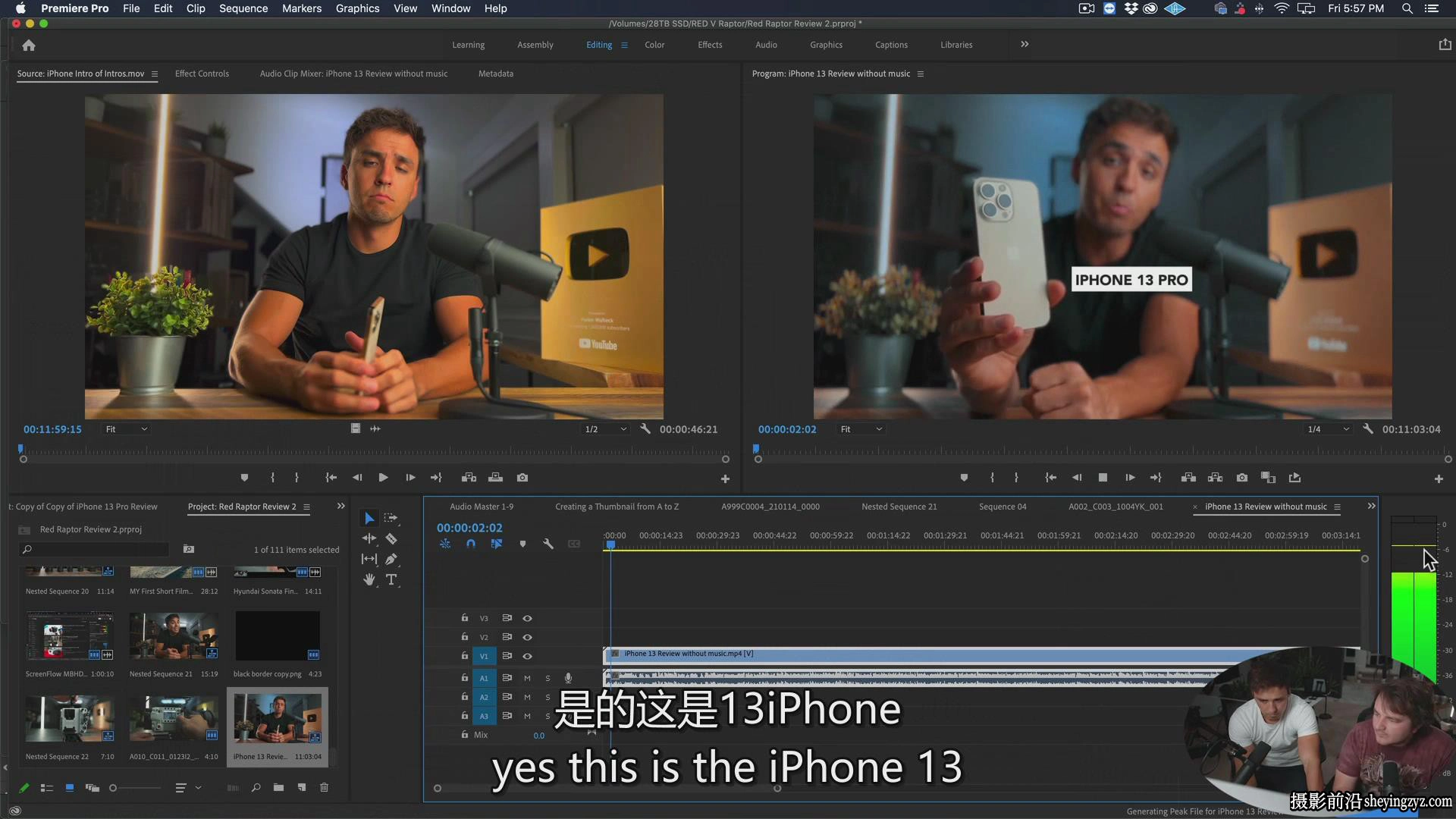Click Program timecode 00:00:02:02
1456x819 pixels.
[787, 429]
